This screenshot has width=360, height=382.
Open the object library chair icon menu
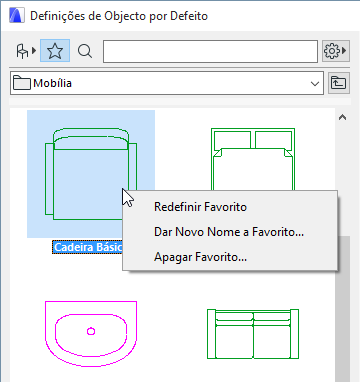26,51
